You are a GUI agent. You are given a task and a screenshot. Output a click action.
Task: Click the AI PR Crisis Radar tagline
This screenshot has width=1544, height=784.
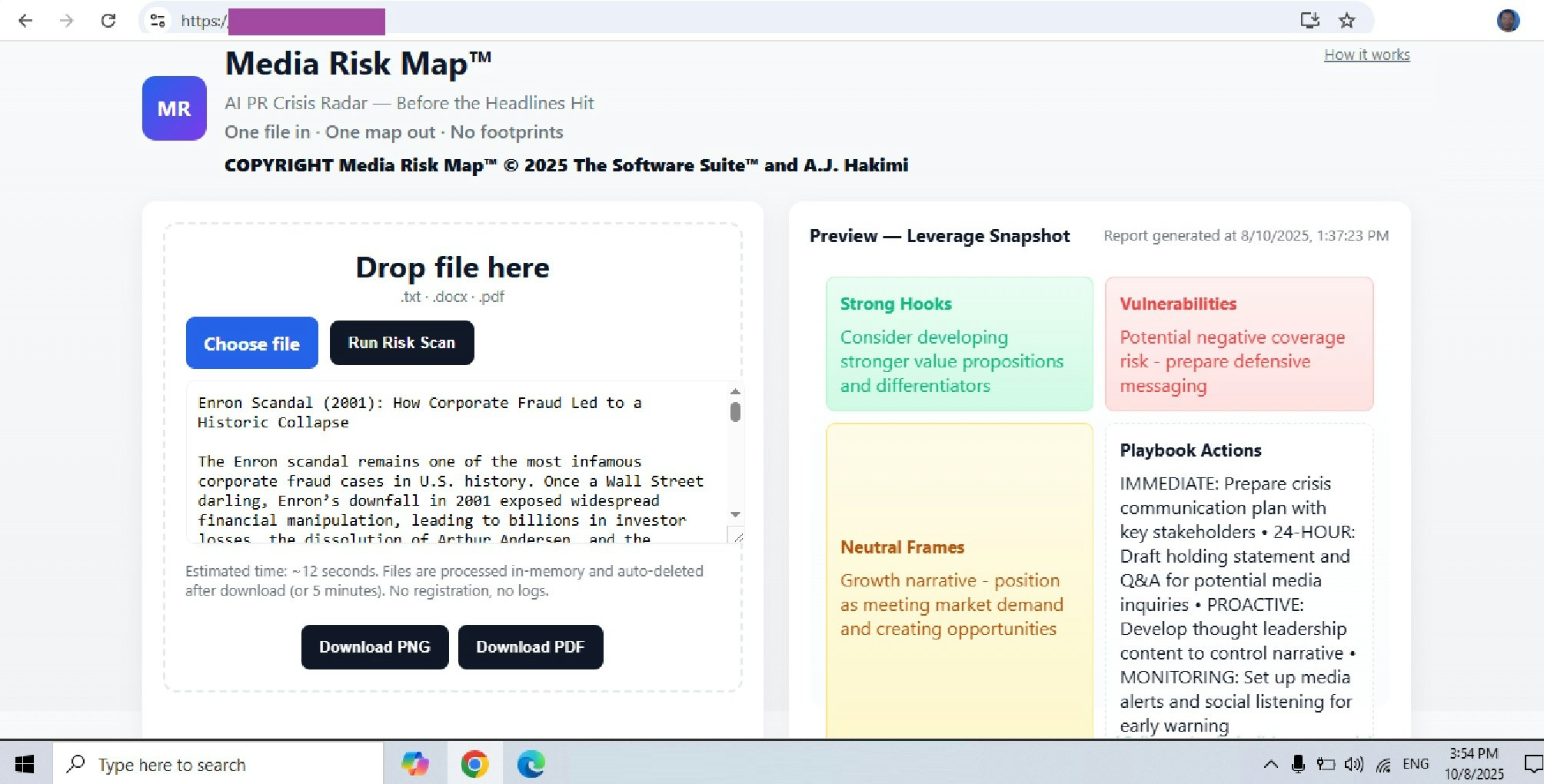click(409, 103)
